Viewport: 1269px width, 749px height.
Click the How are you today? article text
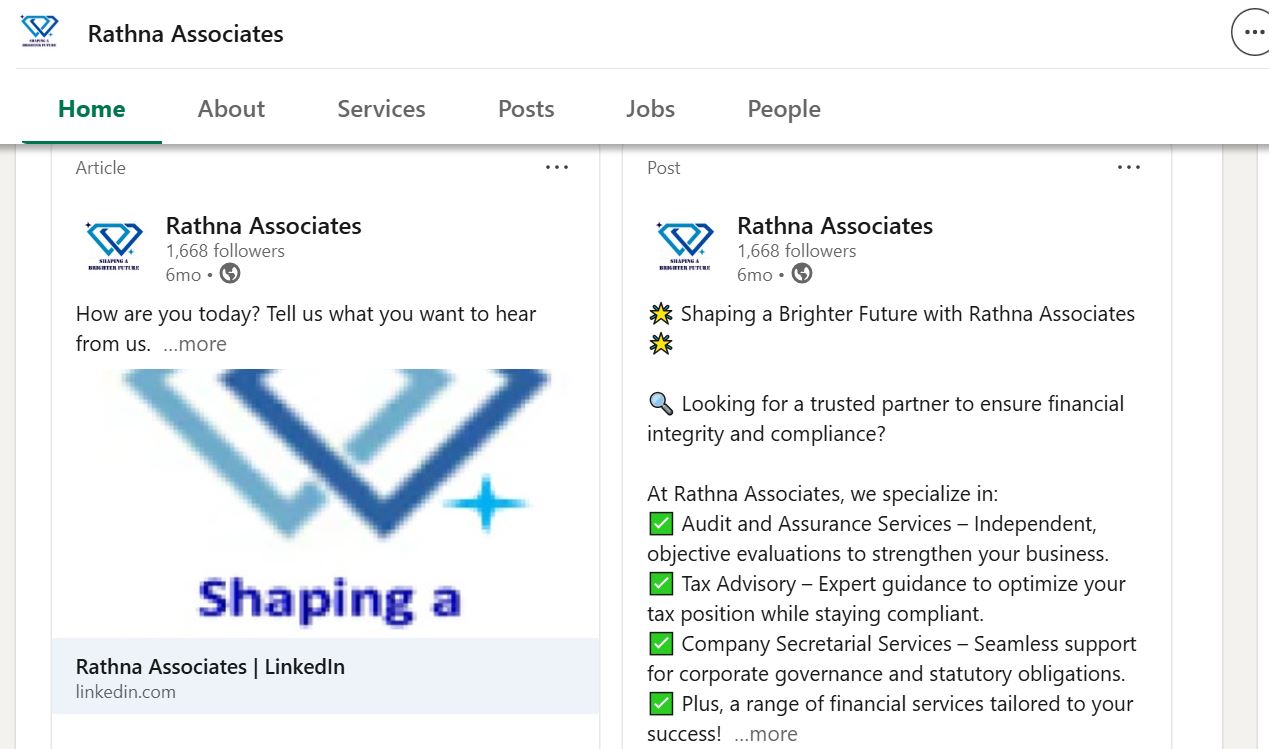[306, 329]
